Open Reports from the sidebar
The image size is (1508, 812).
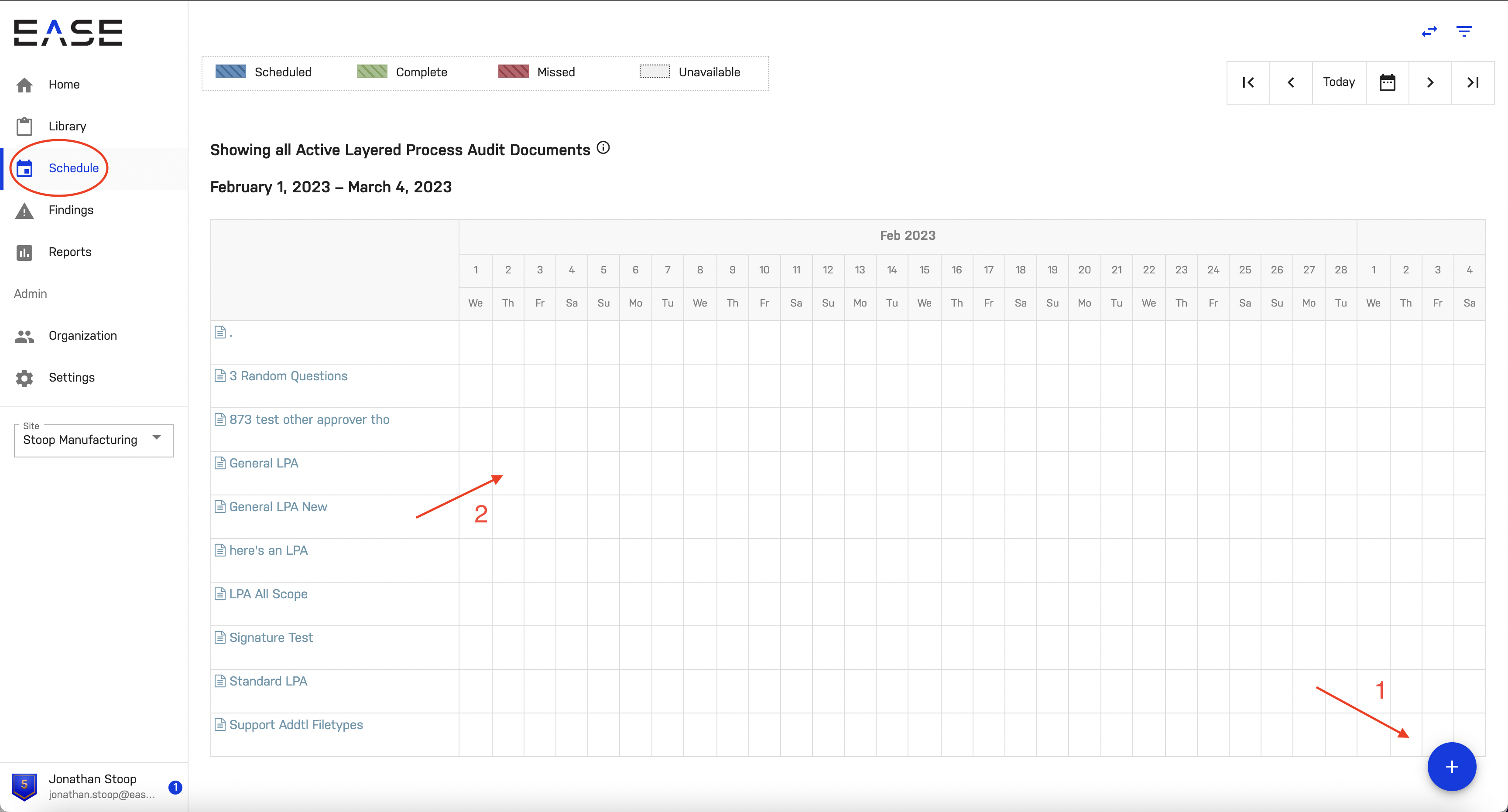point(70,252)
